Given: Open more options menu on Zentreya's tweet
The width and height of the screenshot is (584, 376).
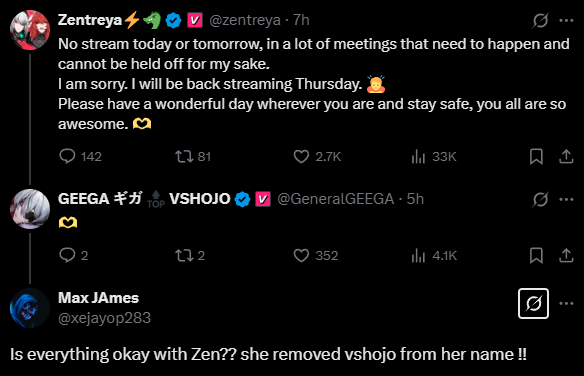Looking at the screenshot, I should (566, 20).
